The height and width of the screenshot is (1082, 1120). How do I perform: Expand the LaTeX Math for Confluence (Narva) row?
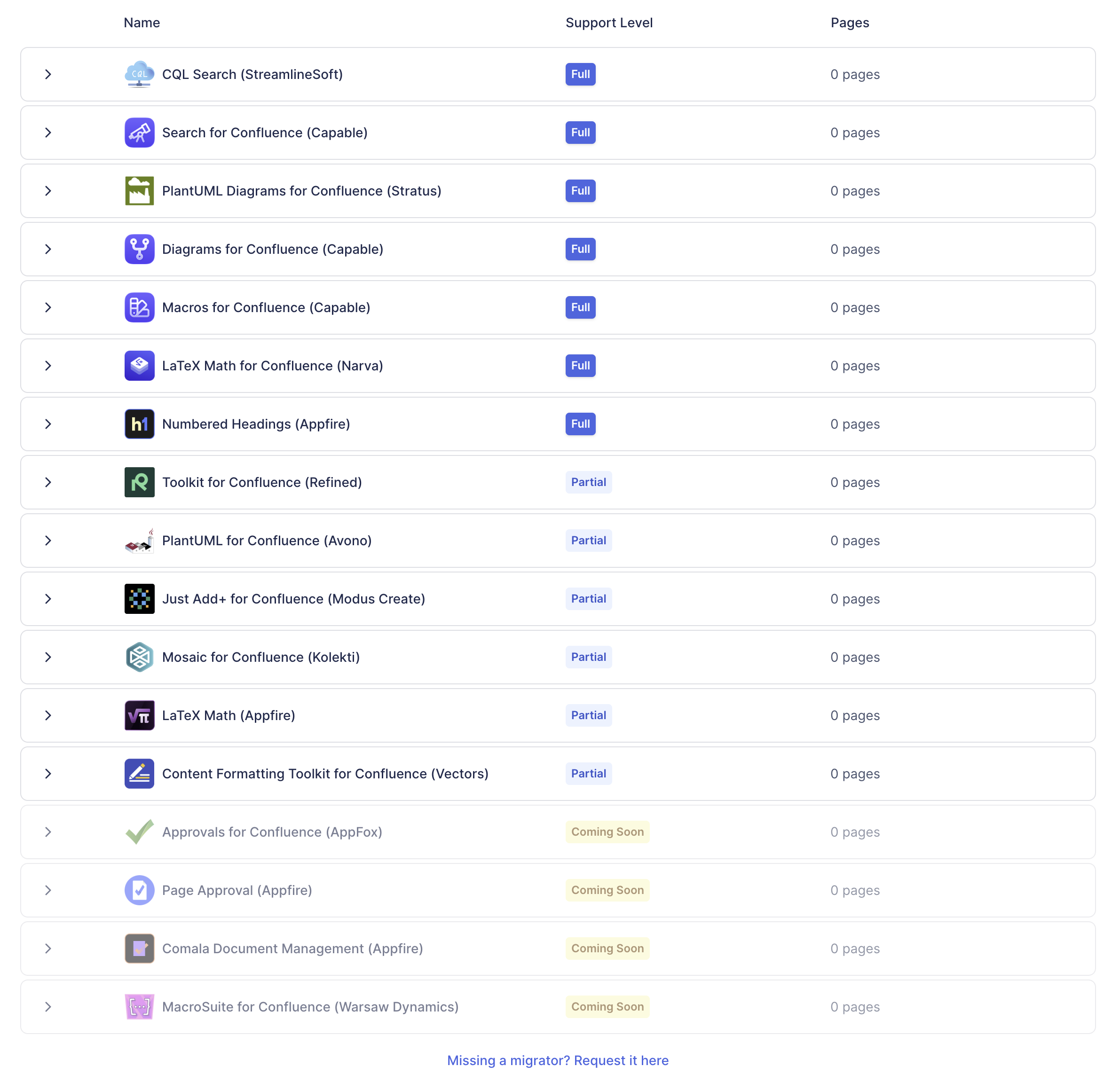coord(48,366)
